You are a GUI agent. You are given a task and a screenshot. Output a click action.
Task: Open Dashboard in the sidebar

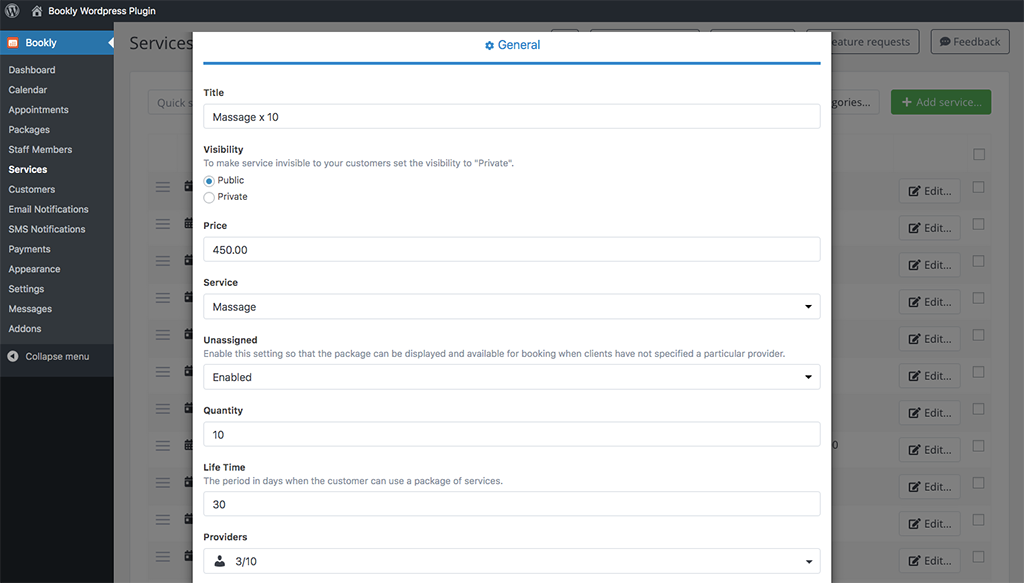click(x=32, y=70)
